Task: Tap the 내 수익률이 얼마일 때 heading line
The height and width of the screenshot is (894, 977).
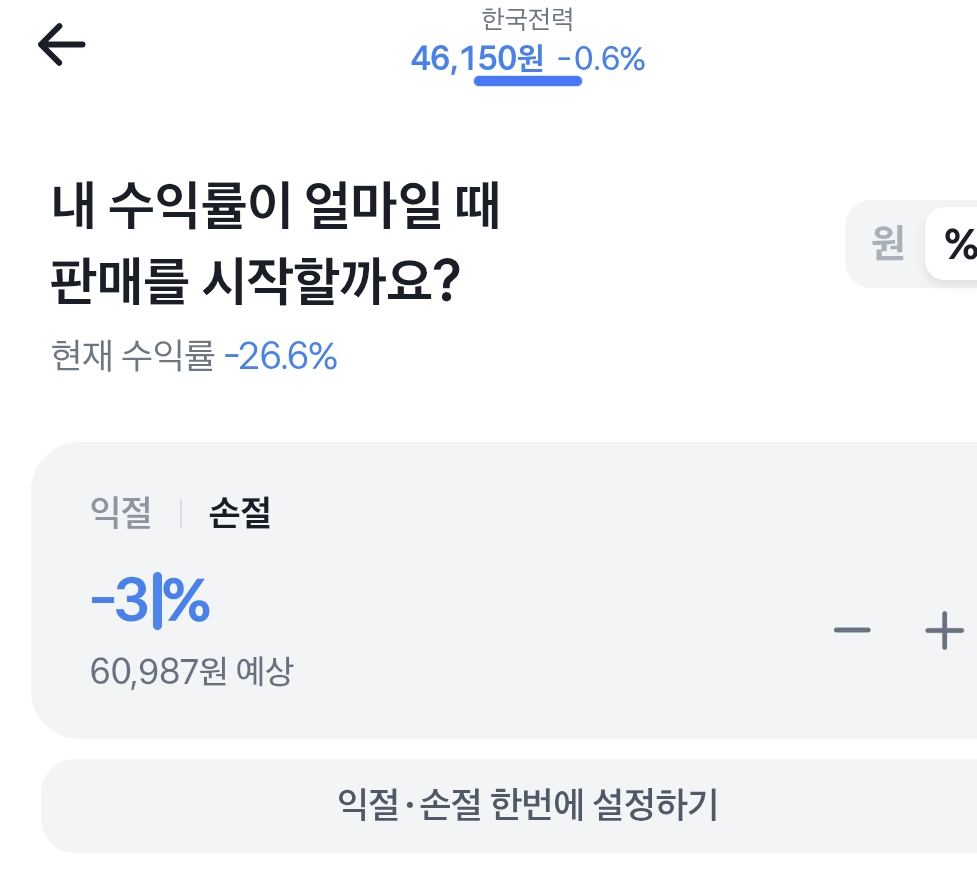Action: tap(274, 212)
